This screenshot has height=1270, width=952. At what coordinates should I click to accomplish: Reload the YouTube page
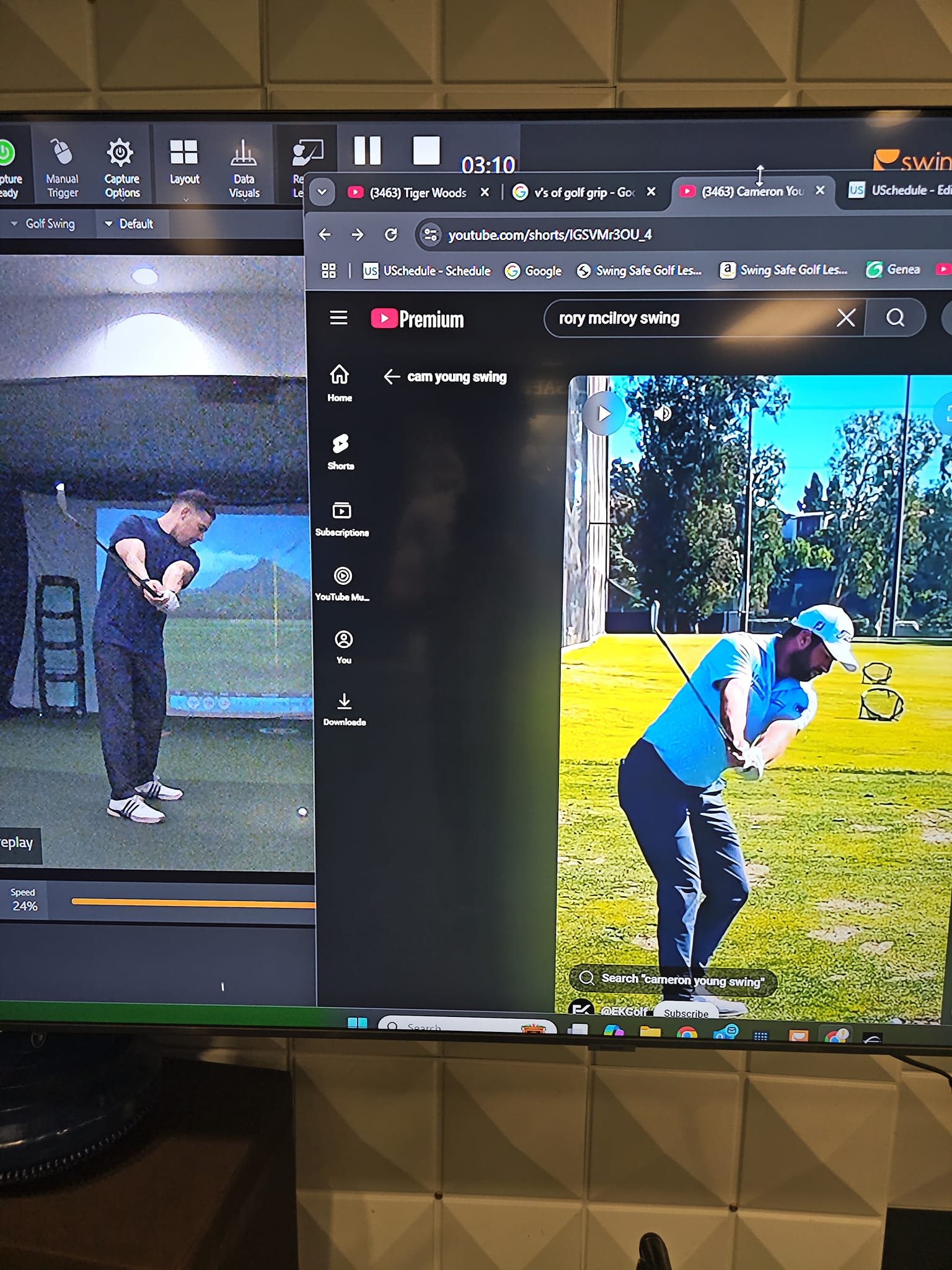390,234
